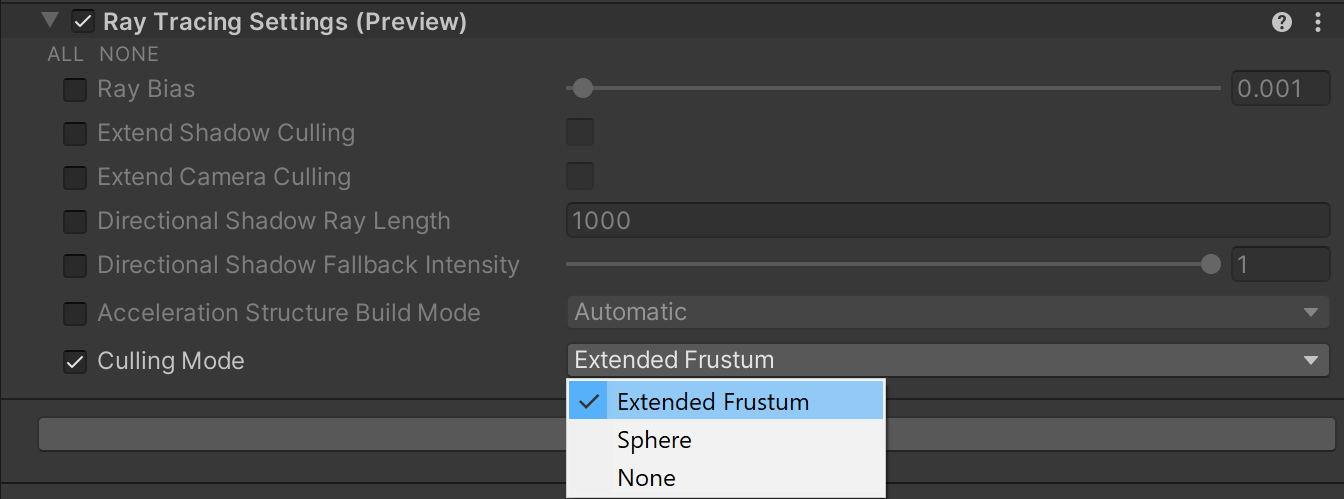Click the Directional Shadow Ray Length field
The image size is (1344, 499).
[947, 221]
